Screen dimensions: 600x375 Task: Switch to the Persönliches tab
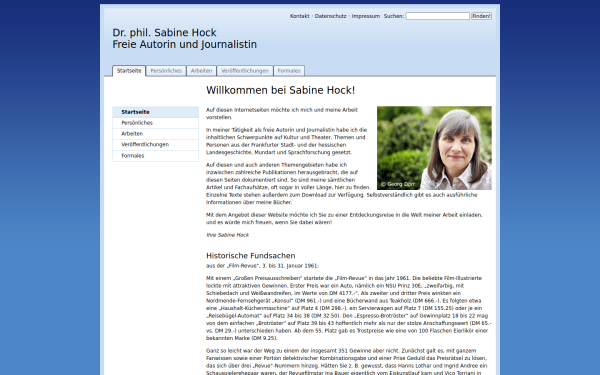[166, 71]
